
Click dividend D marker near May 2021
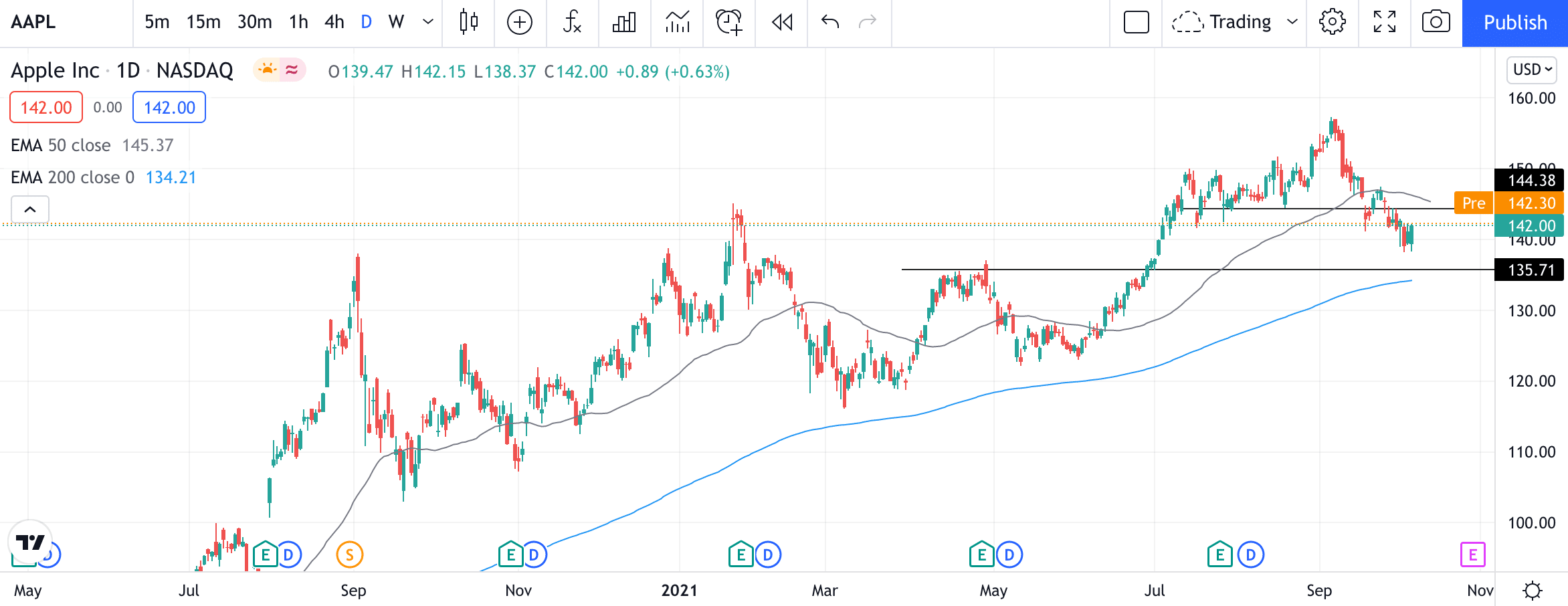1009,554
